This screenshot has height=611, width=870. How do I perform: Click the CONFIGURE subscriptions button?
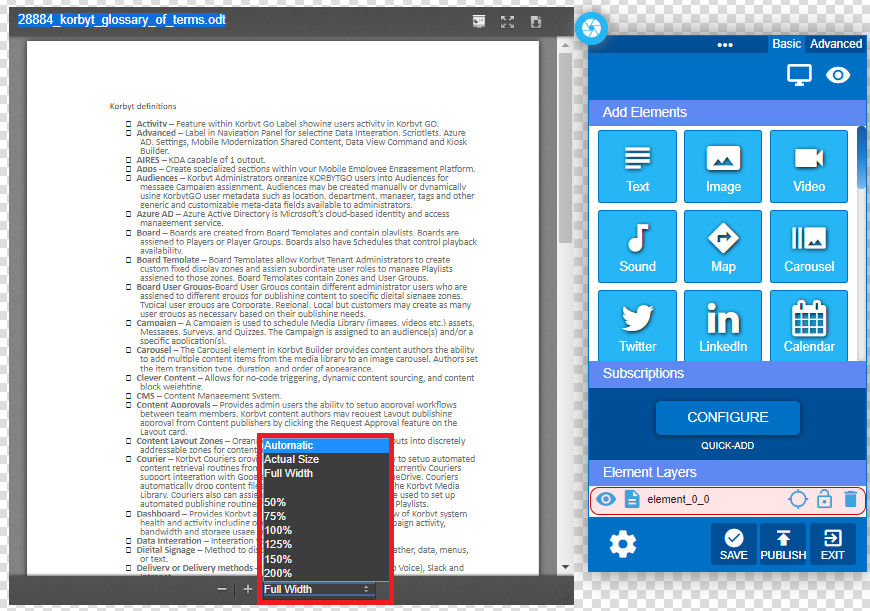click(727, 417)
